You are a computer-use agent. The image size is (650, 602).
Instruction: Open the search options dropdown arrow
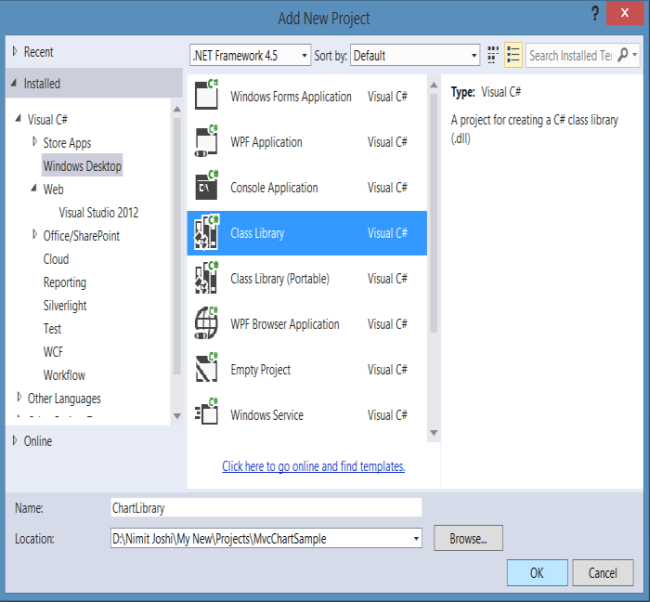pos(635,55)
